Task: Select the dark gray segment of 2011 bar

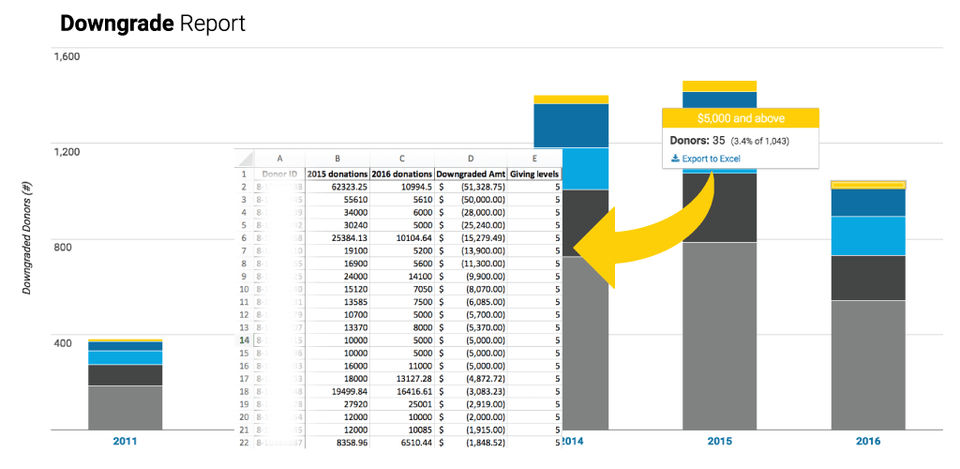Action: pyautogui.click(x=125, y=375)
